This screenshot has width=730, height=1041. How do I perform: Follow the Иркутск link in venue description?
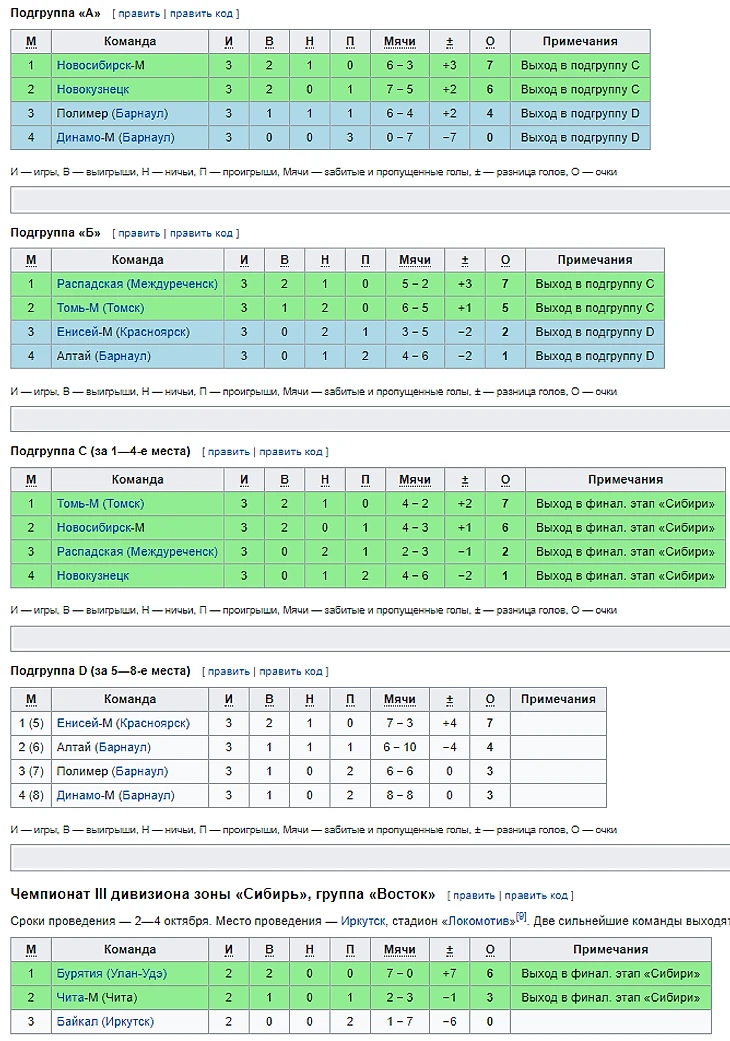click(361, 919)
